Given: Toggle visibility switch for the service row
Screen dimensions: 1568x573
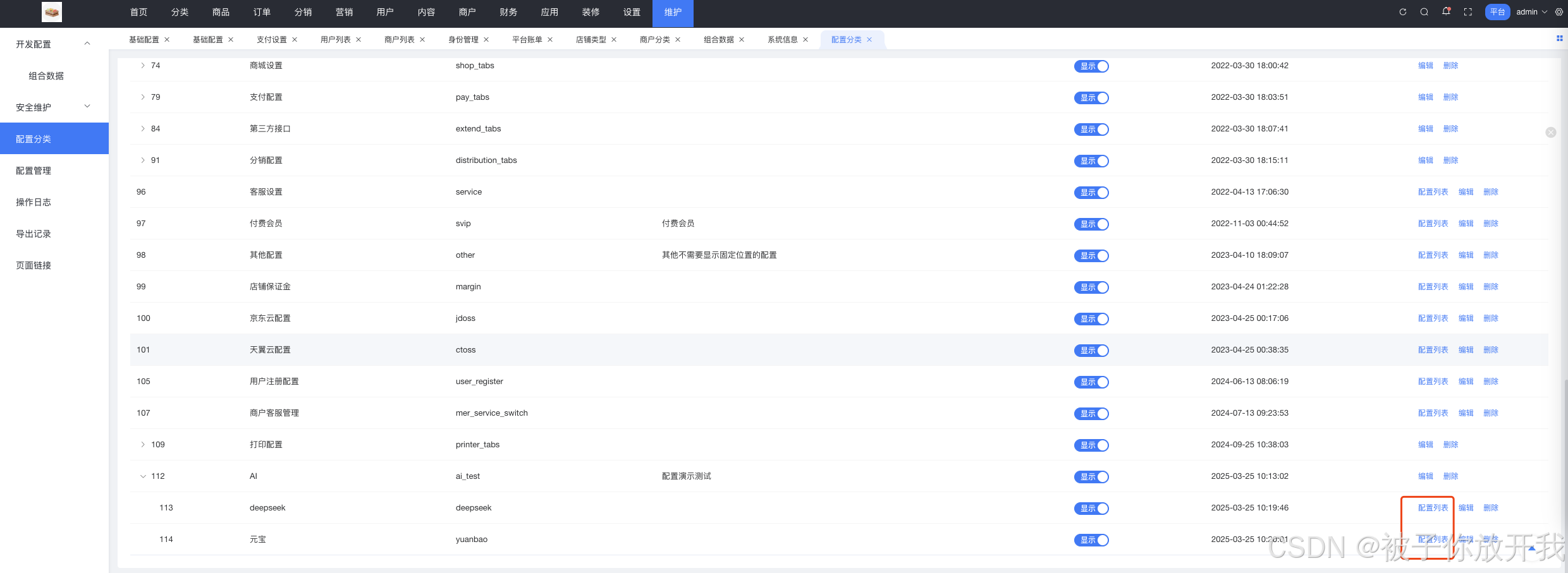Looking at the screenshot, I should pos(1091,193).
